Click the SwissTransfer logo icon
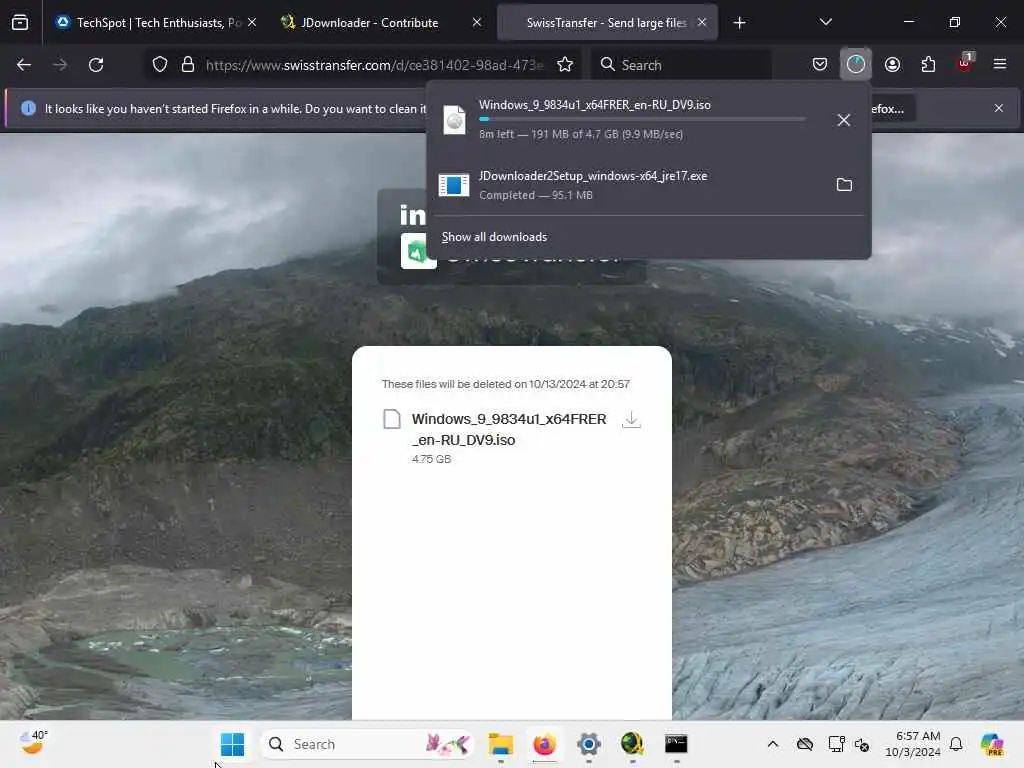Screen dimensions: 1024x768 [418, 251]
